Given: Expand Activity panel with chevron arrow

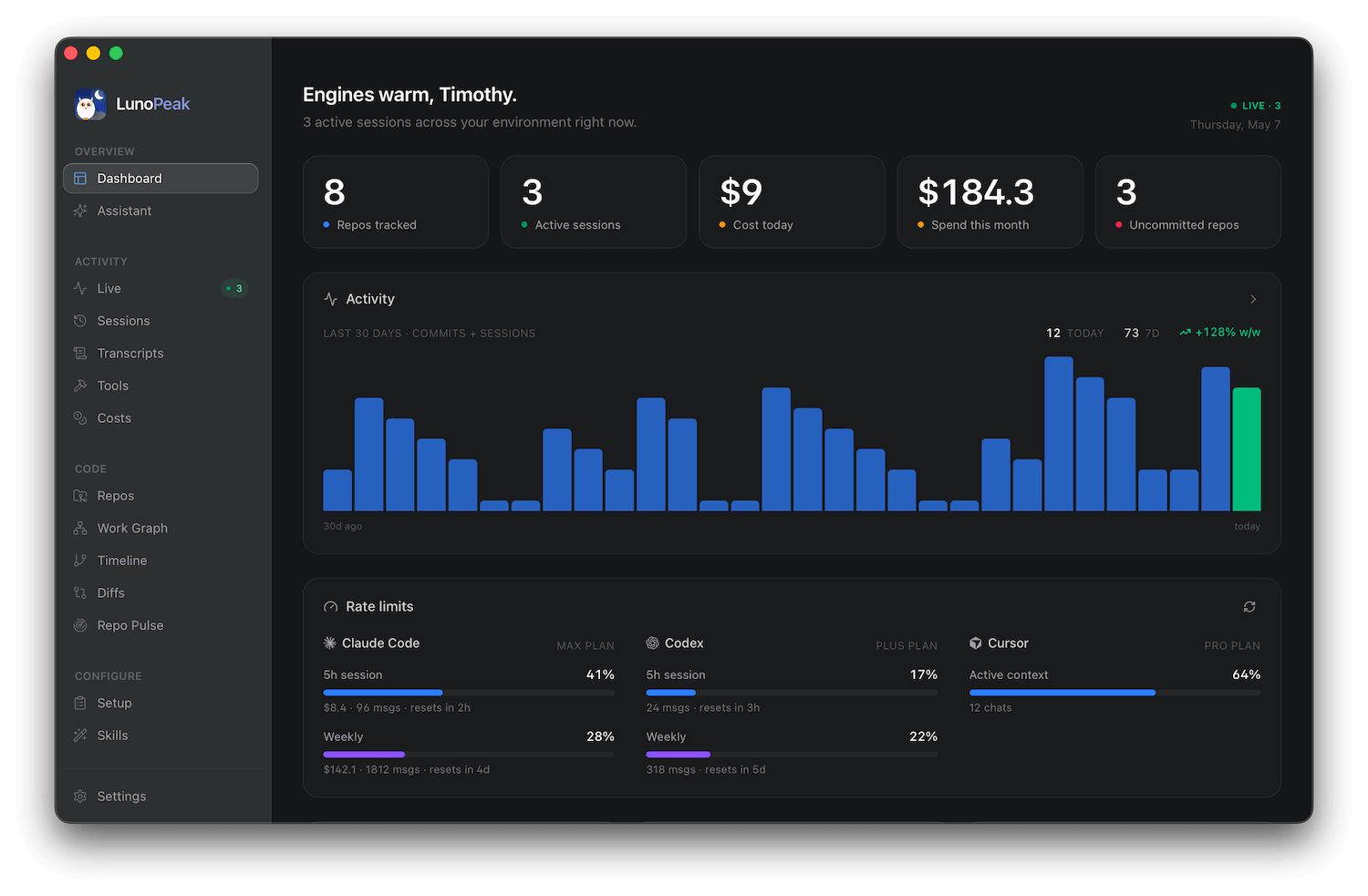Looking at the screenshot, I should 1253,299.
